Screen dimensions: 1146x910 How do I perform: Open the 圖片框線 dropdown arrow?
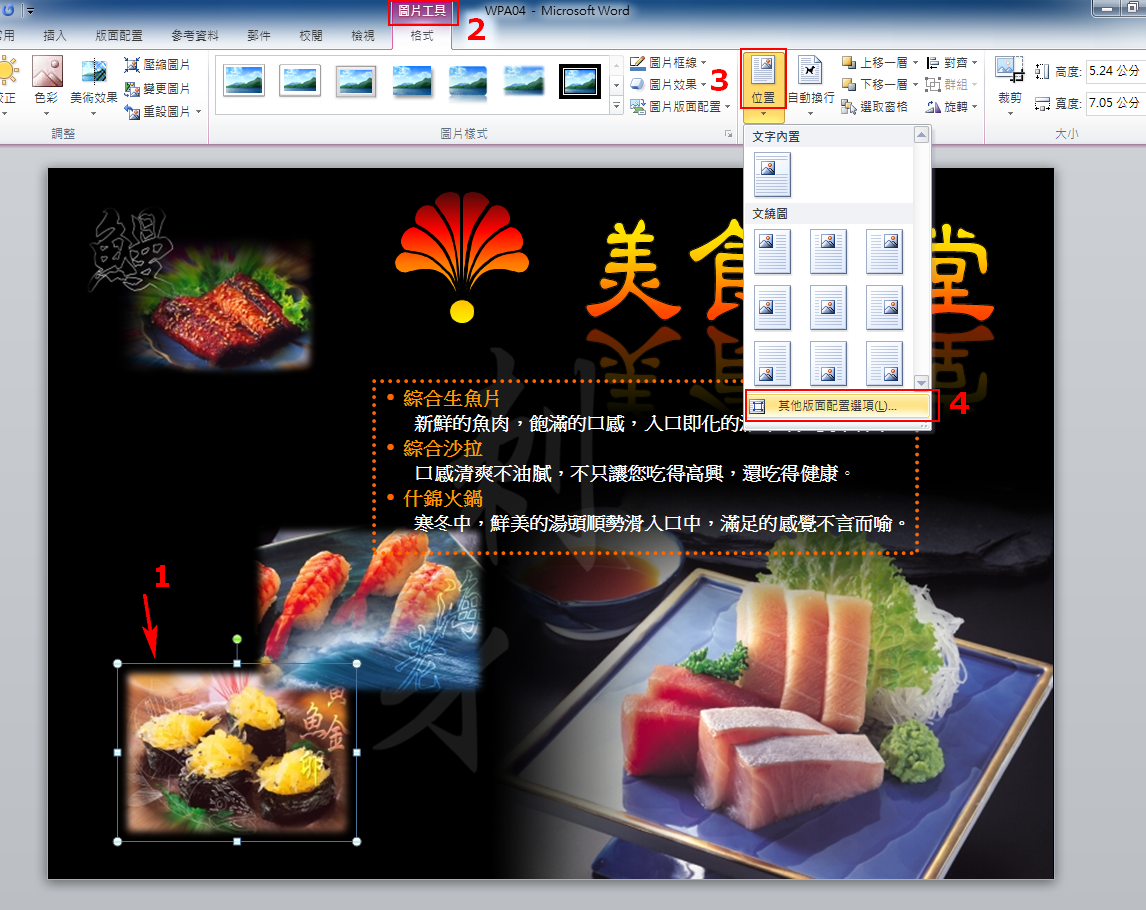(x=704, y=63)
